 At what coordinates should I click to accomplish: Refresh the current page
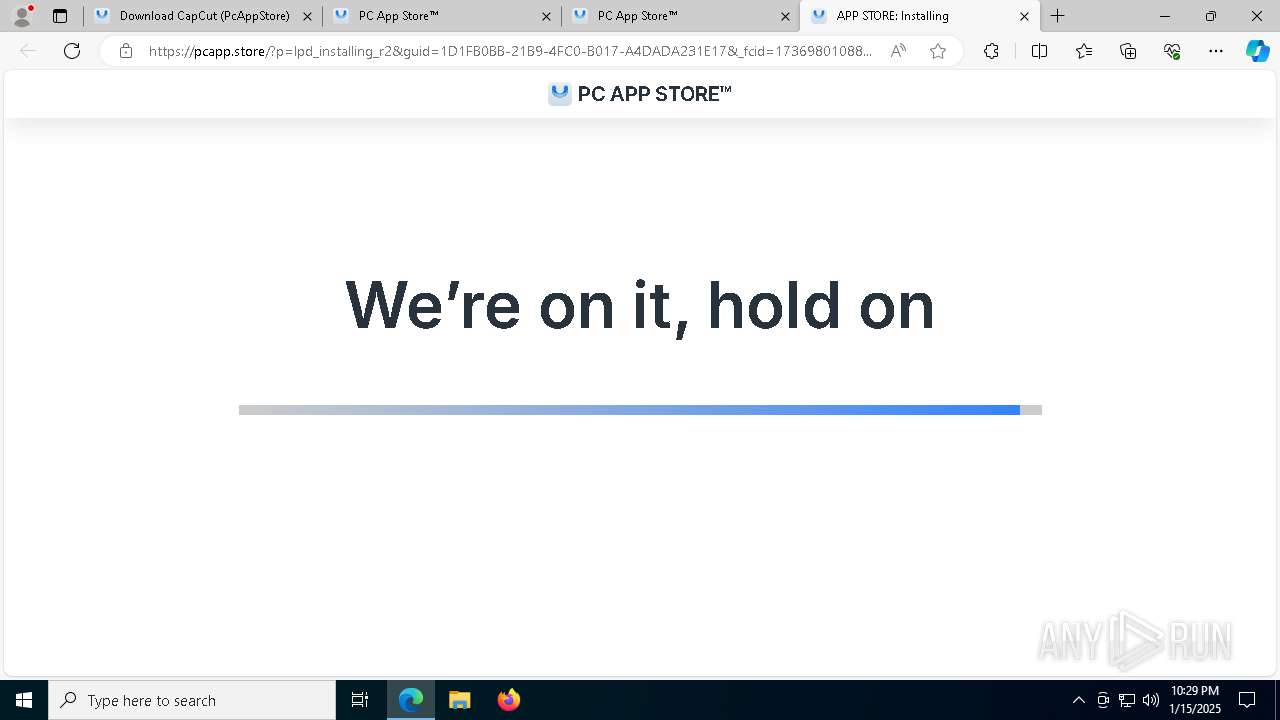click(x=72, y=51)
